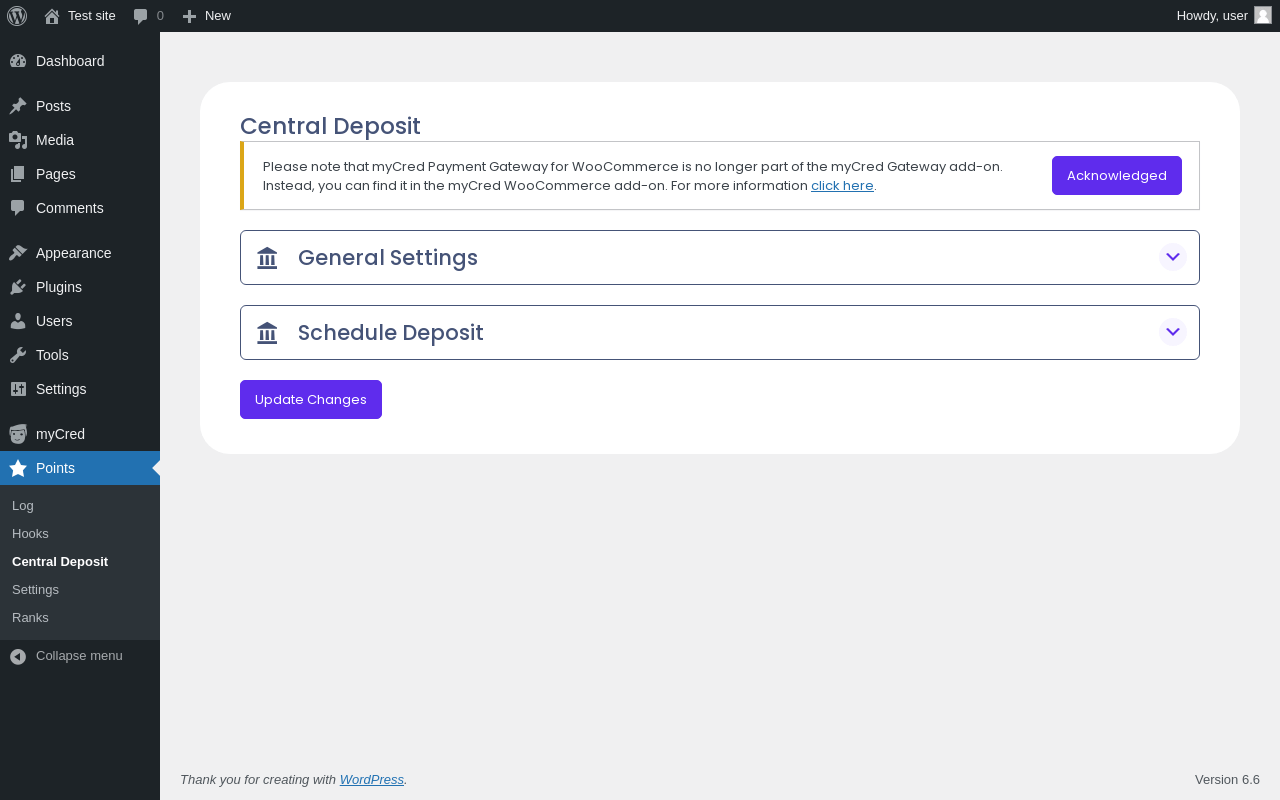The height and width of the screenshot is (800, 1280).
Task: Select the Points menu label
Action: click(x=55, y=468)
